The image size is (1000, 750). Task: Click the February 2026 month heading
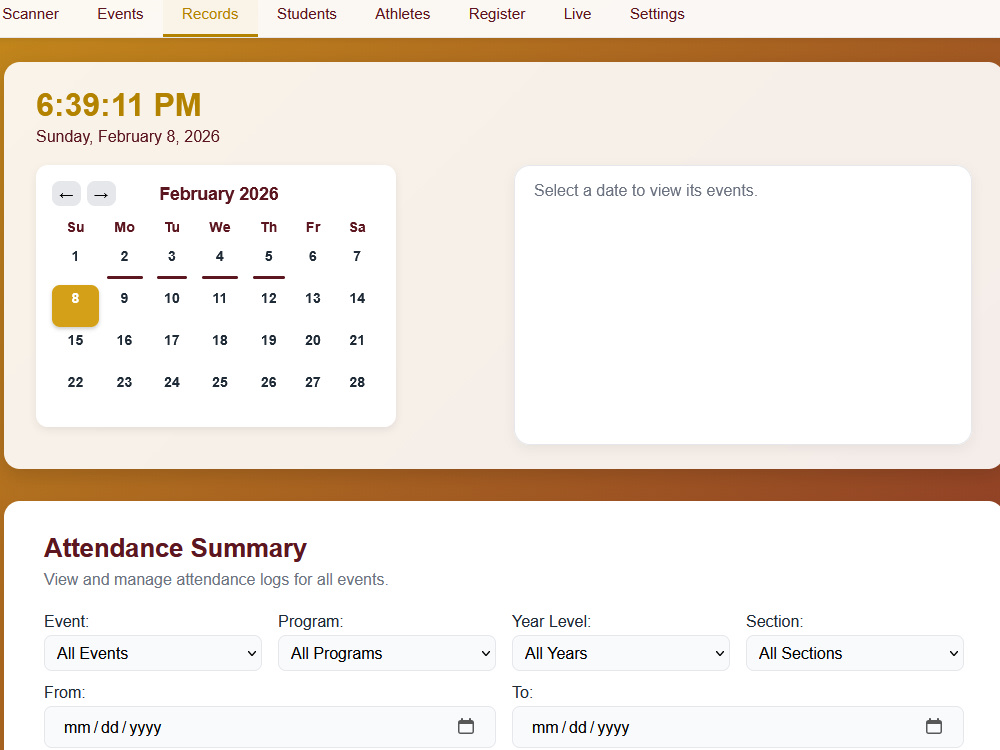[219, 194]
